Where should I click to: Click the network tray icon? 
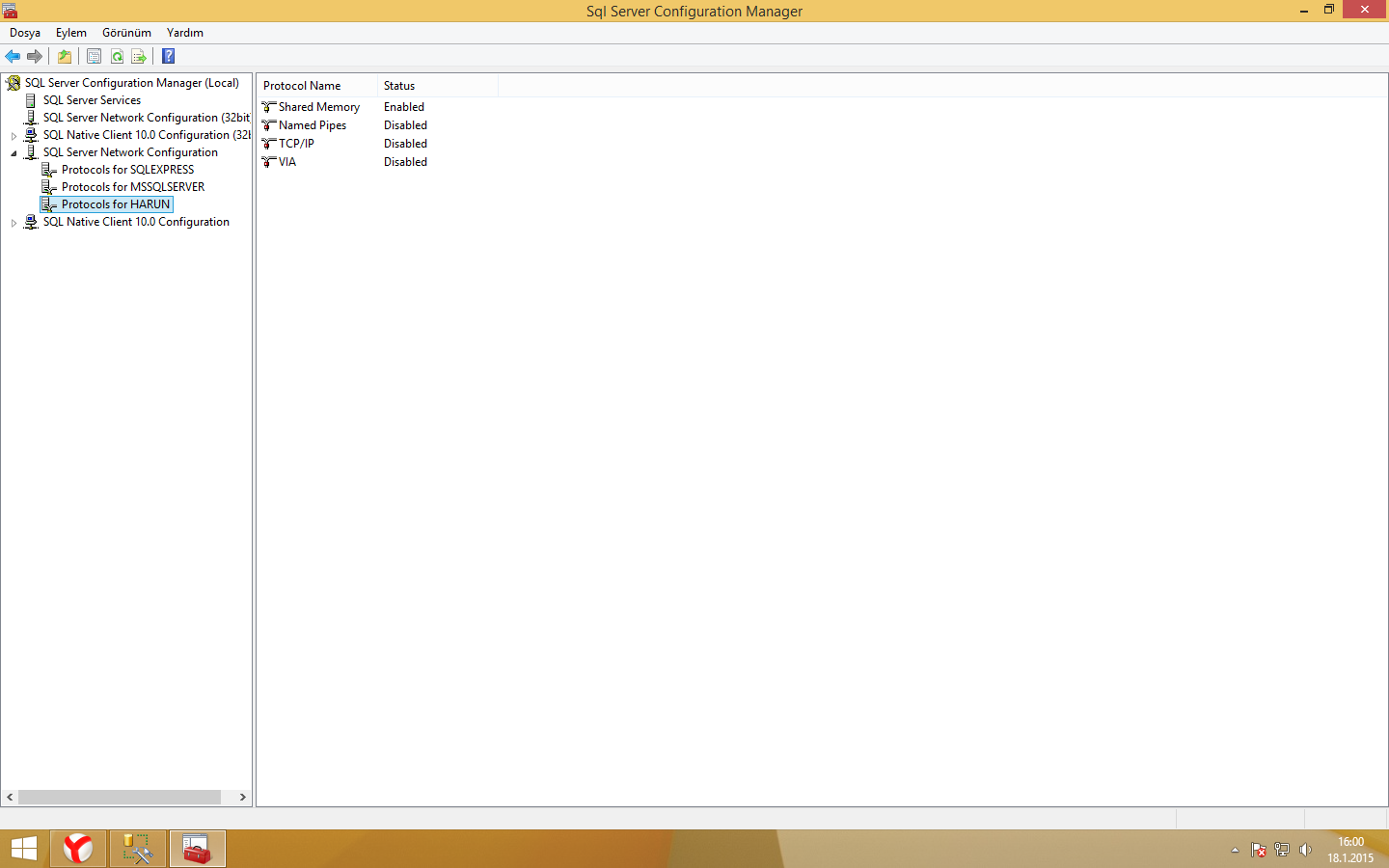[x=1282, y=850]
